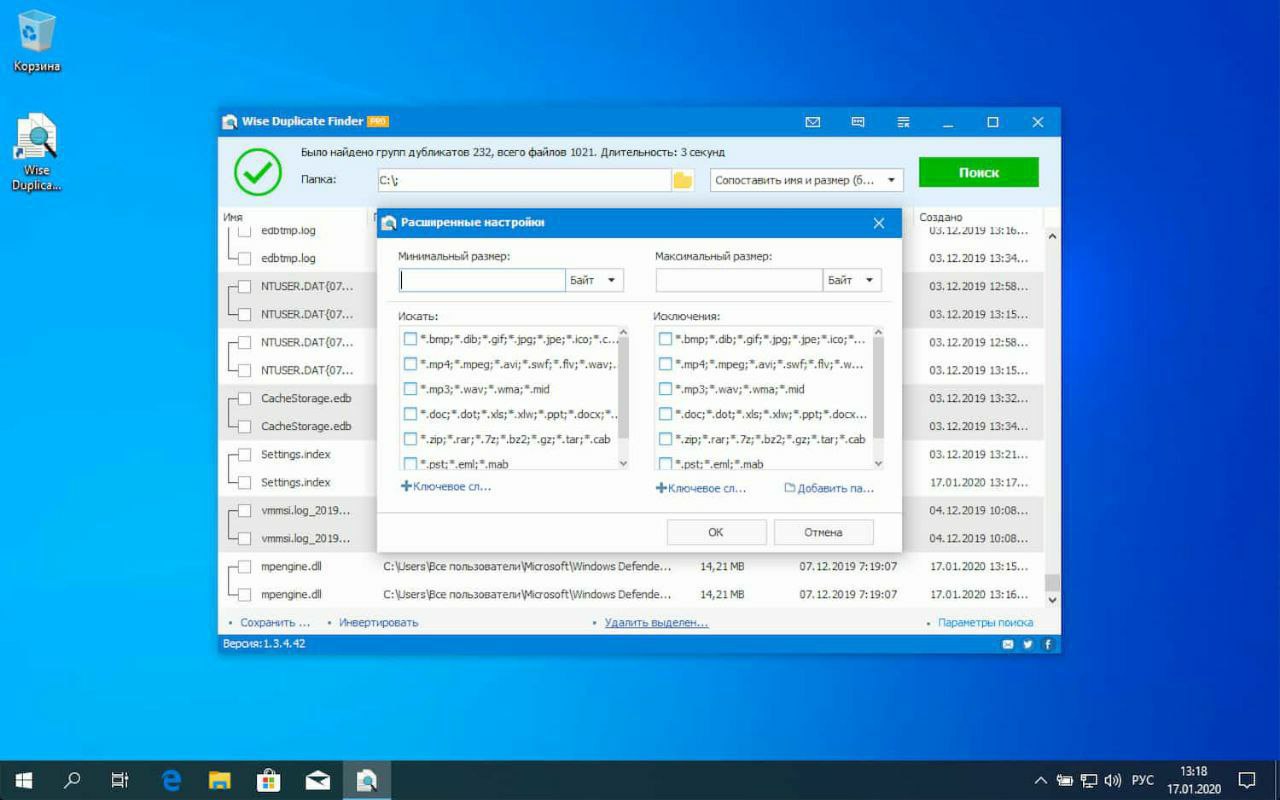
Task: Check *.pst;*.eml;*.mab under Исключения
Action: click(x=665, y=463)
